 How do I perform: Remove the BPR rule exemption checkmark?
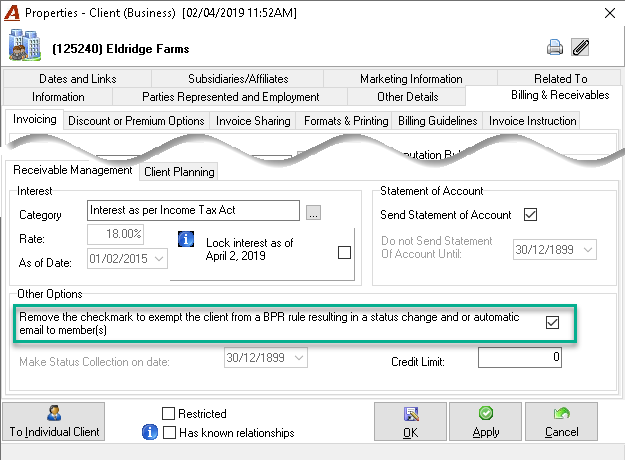(552, 322)
